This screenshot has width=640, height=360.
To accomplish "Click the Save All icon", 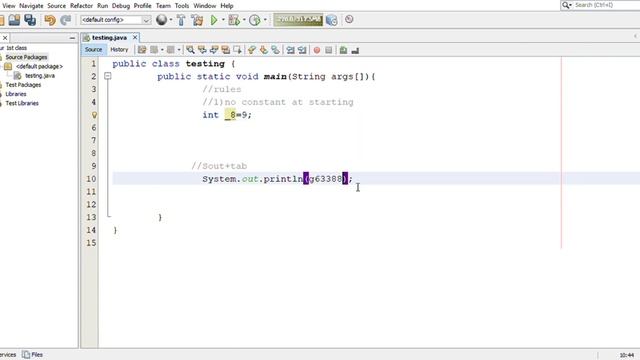I will 30,20.
